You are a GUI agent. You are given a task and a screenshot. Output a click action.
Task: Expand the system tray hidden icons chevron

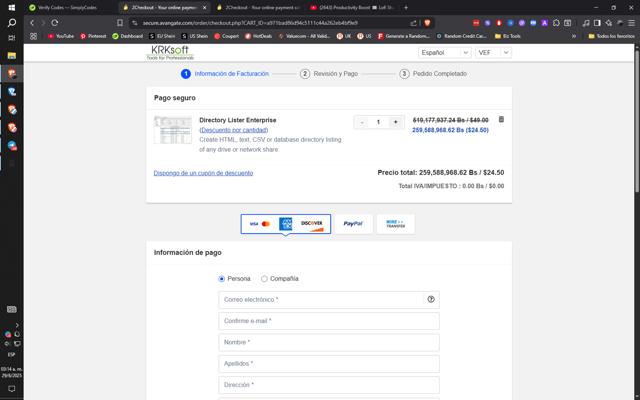click(17, 325)
